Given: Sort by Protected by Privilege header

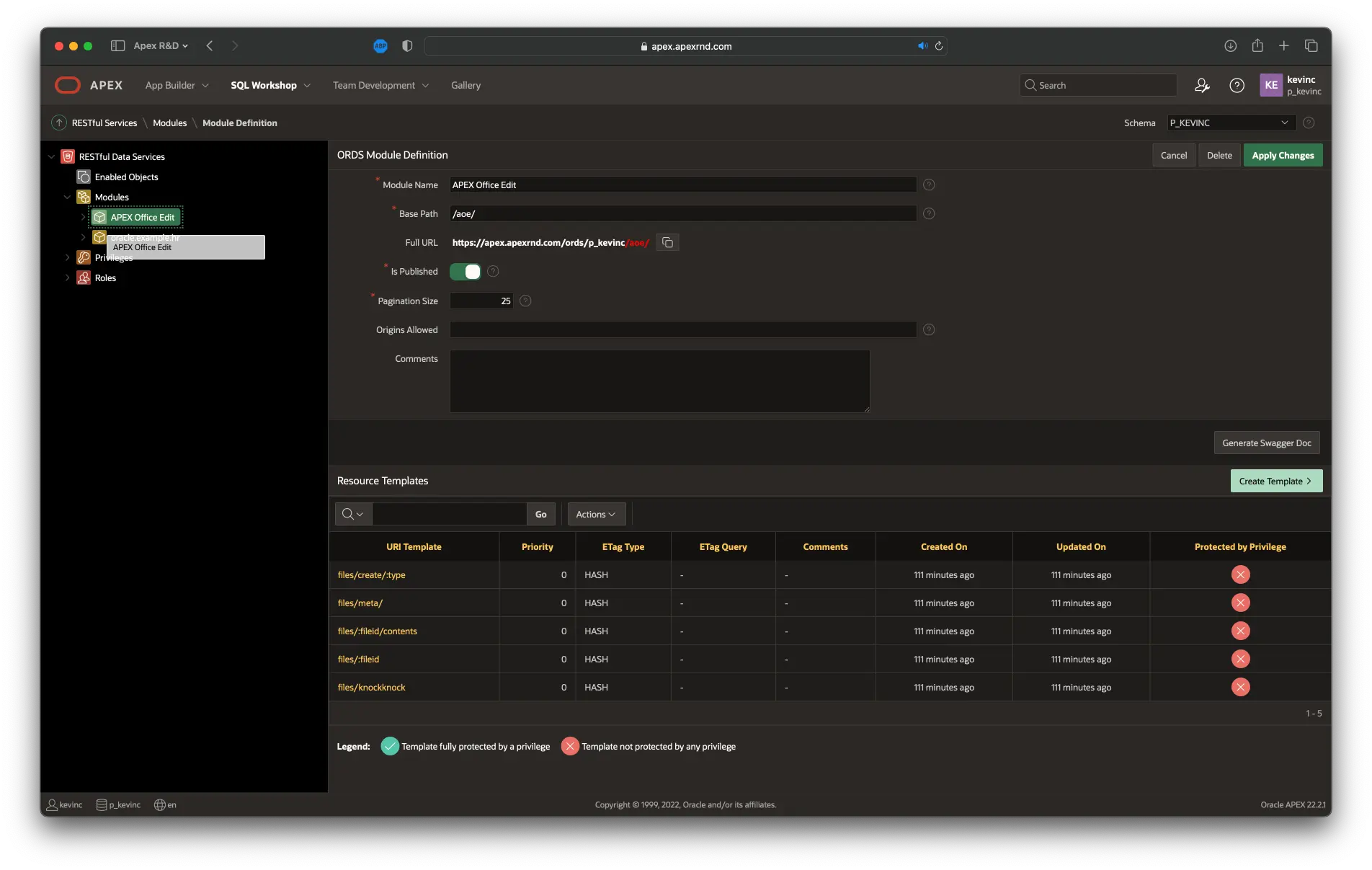Looking at the screenshot, I should point(1240,546).
